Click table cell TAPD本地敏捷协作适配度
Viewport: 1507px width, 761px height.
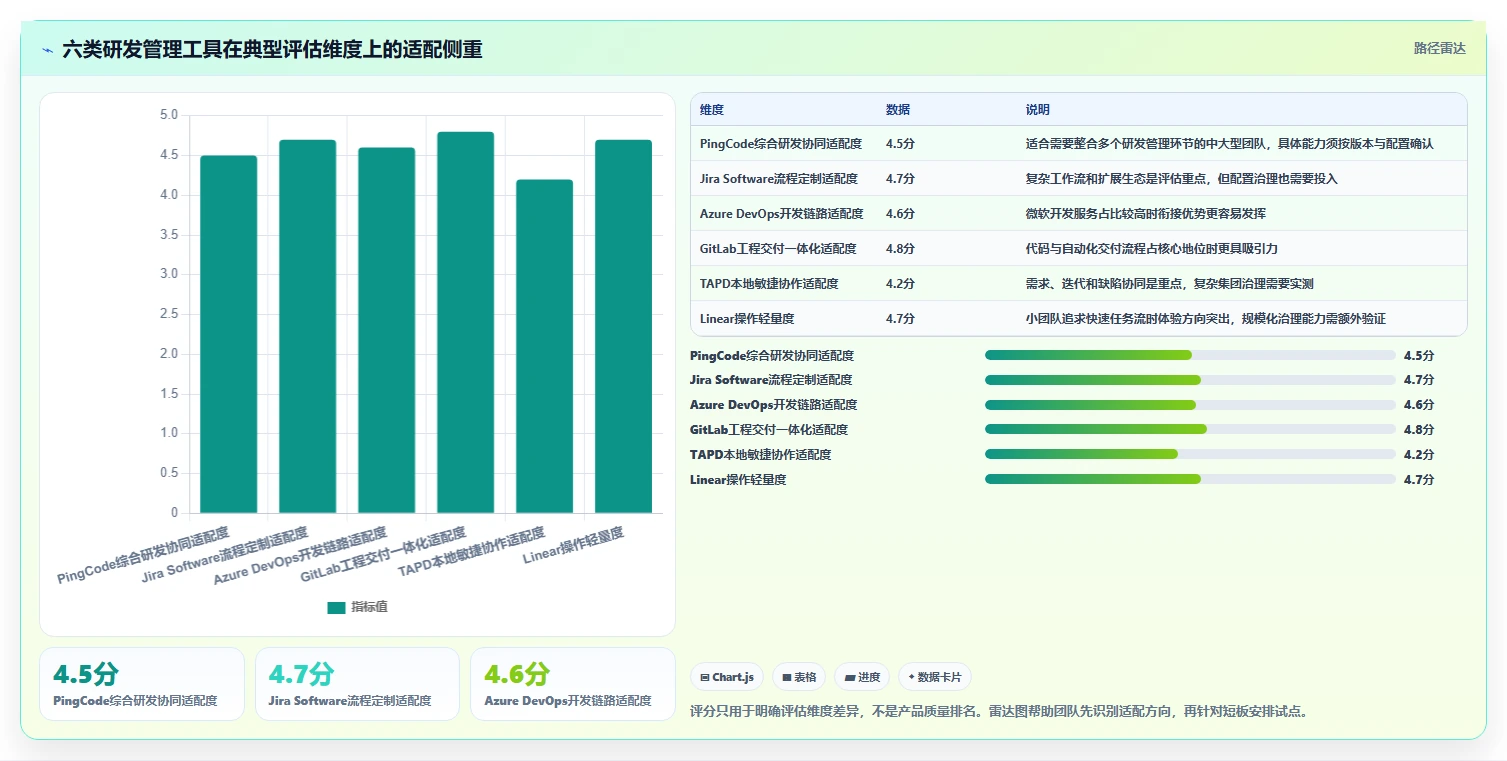click(x=770, y=284)
